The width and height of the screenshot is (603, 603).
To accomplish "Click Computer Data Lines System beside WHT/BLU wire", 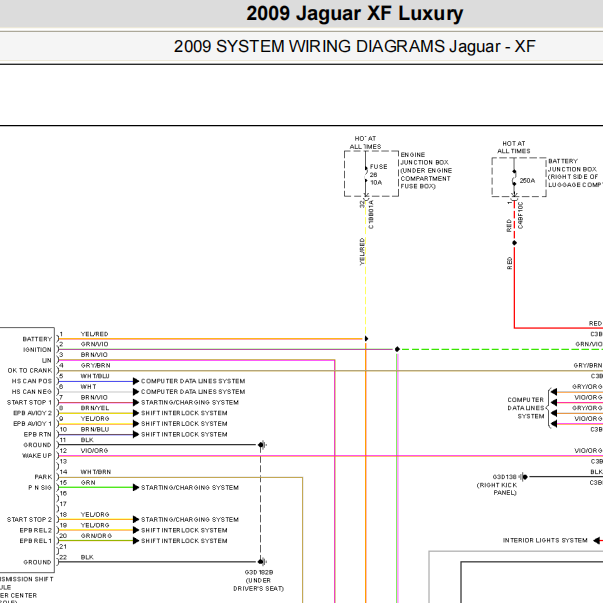I will click(x=192, y=381).
